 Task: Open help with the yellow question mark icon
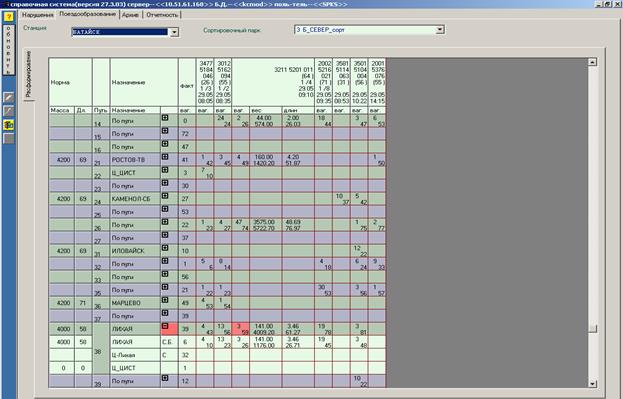[9, 17]
